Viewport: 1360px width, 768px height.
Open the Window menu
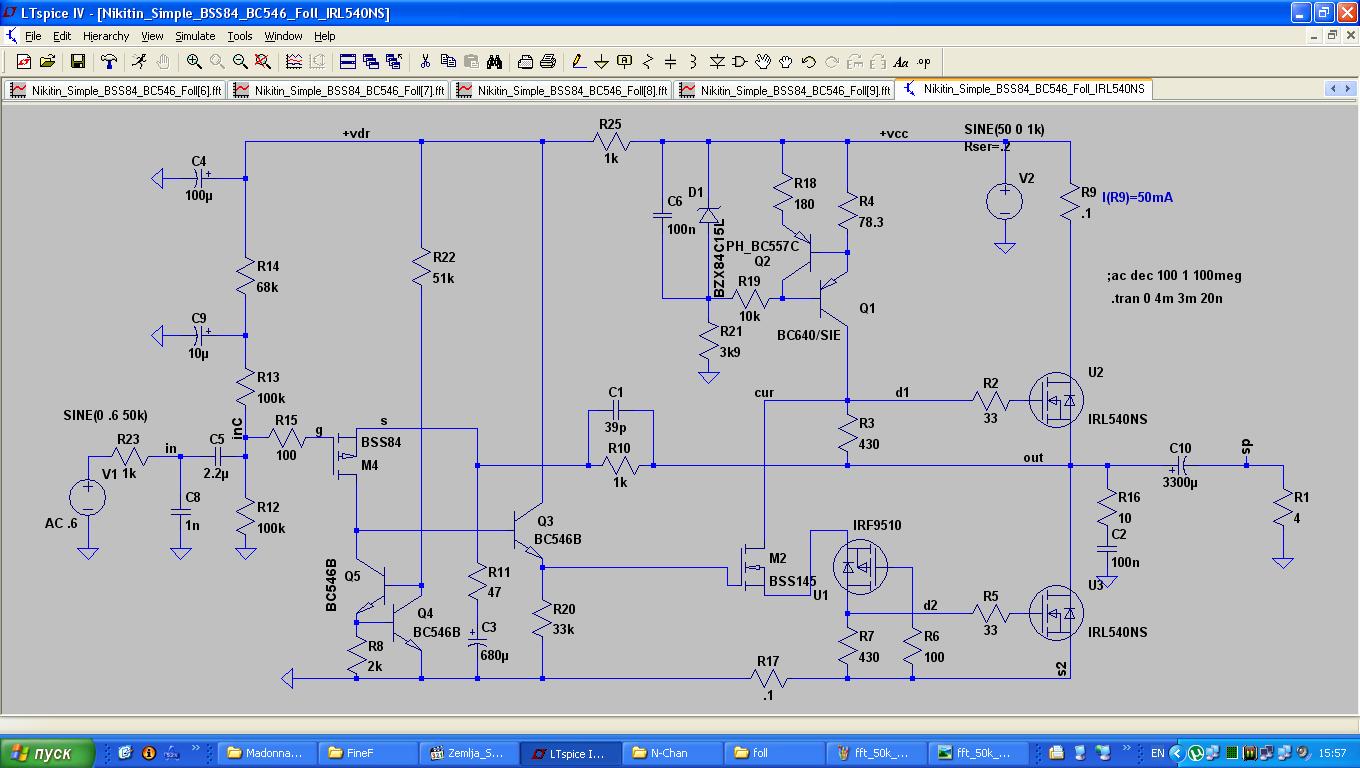click(283, 36)
